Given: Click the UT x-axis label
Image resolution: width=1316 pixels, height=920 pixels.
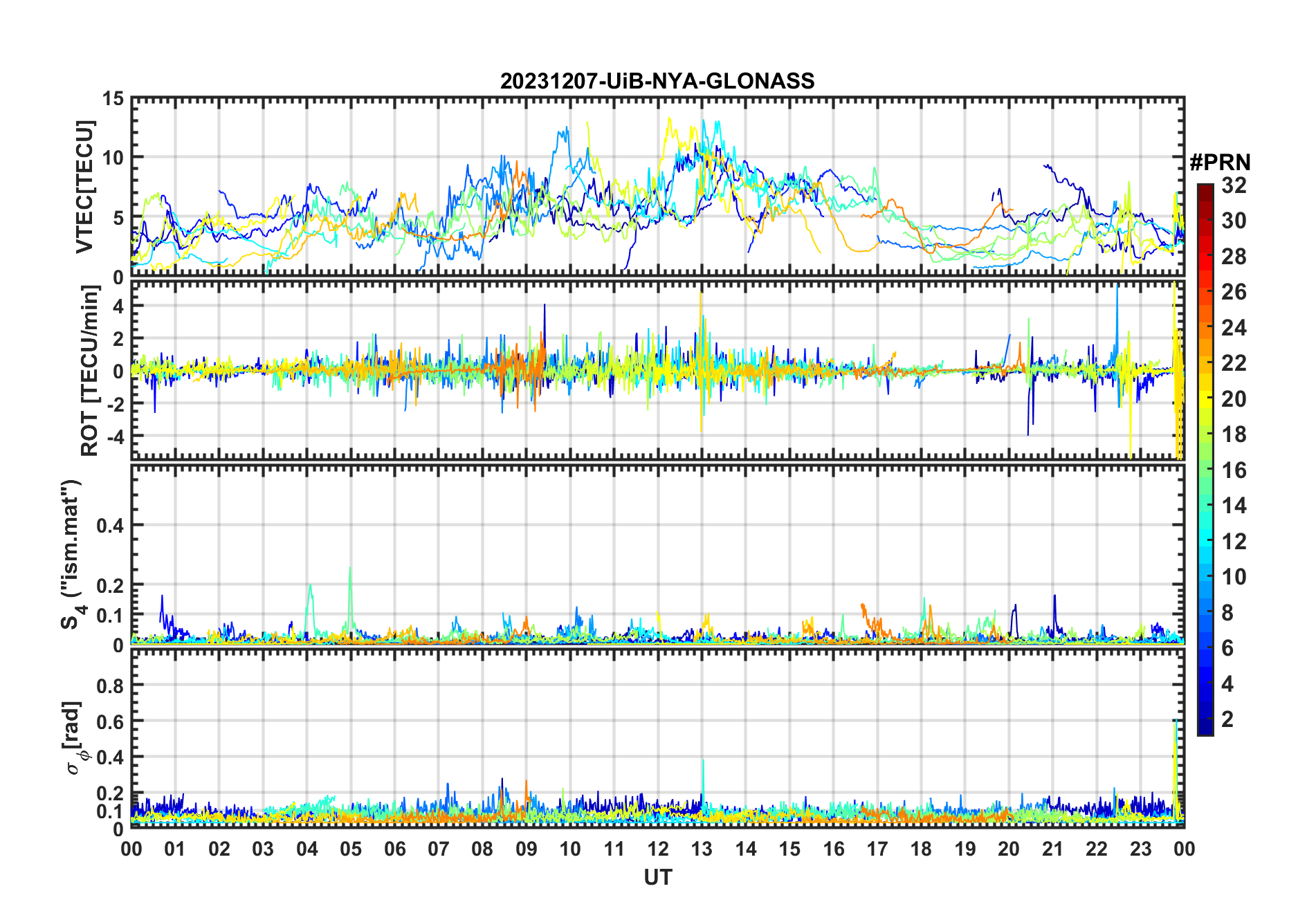Looking at the screenshot, I should [657, 878].
